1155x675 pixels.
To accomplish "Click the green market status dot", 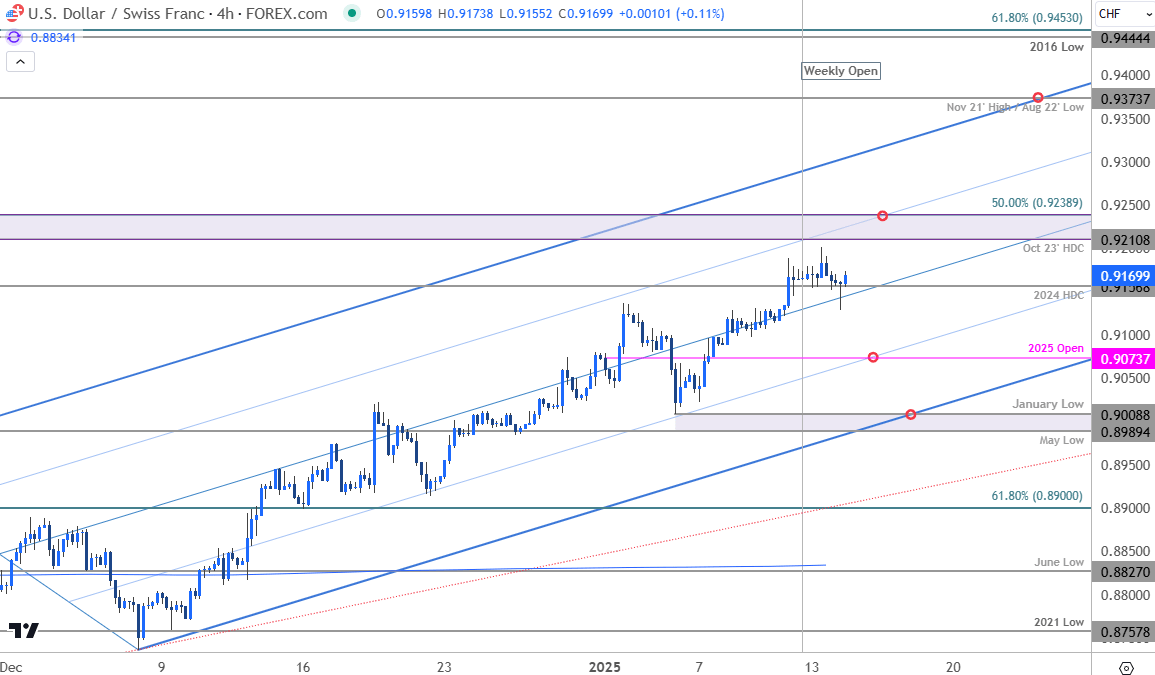I will 350,14.
